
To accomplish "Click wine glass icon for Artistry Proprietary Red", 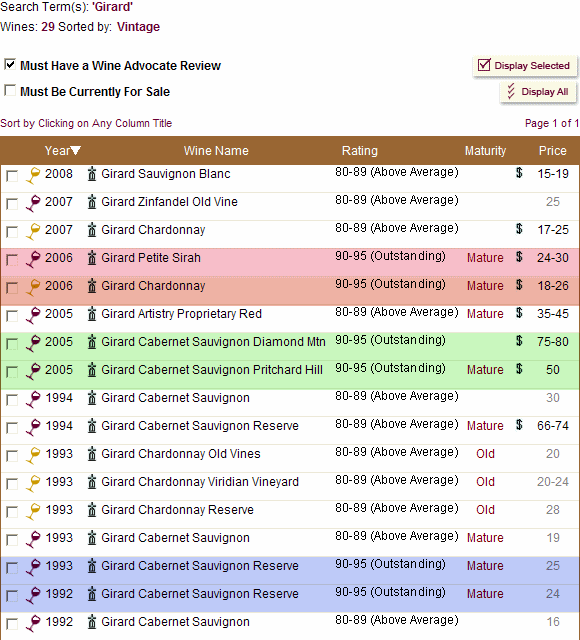I will click(33, 316).
